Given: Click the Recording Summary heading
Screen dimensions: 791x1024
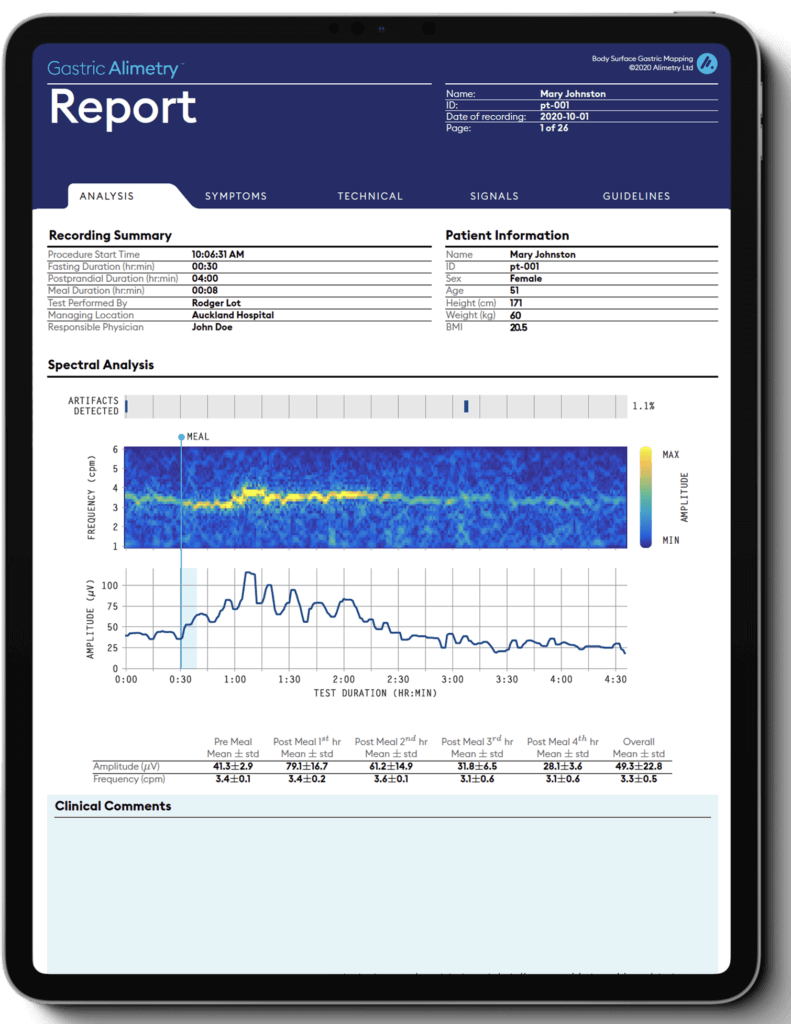Looking at the screenshot, I should click(110, 235).
